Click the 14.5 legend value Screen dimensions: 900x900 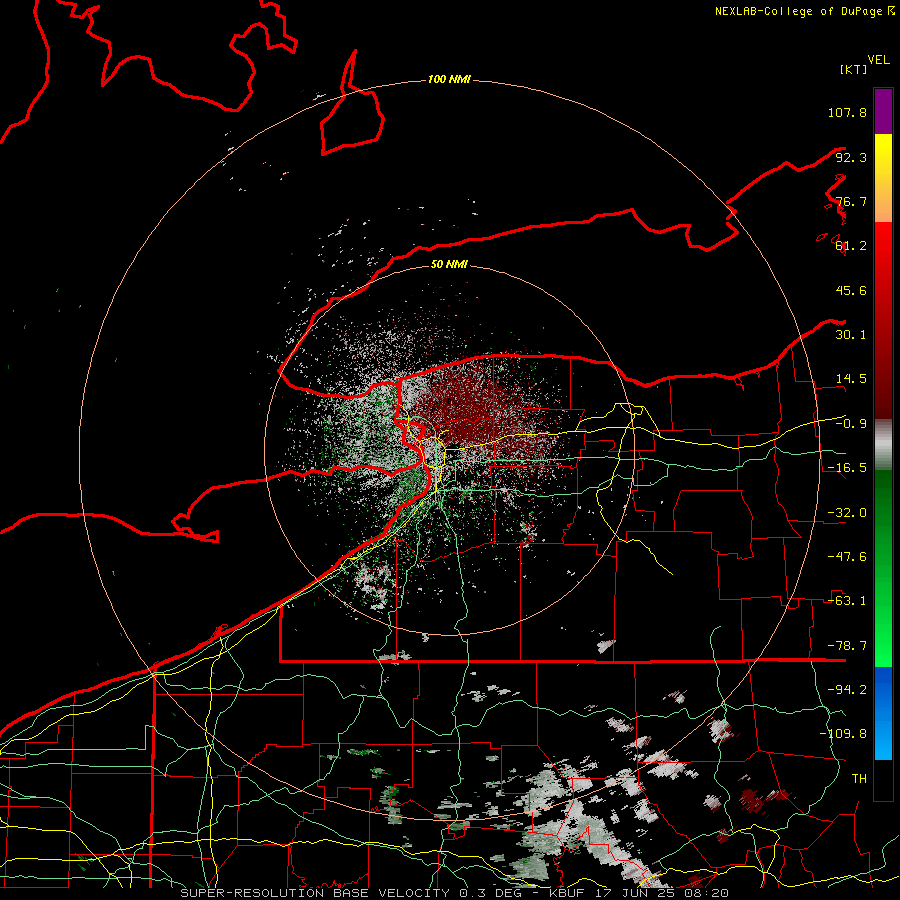pos(851,379)
